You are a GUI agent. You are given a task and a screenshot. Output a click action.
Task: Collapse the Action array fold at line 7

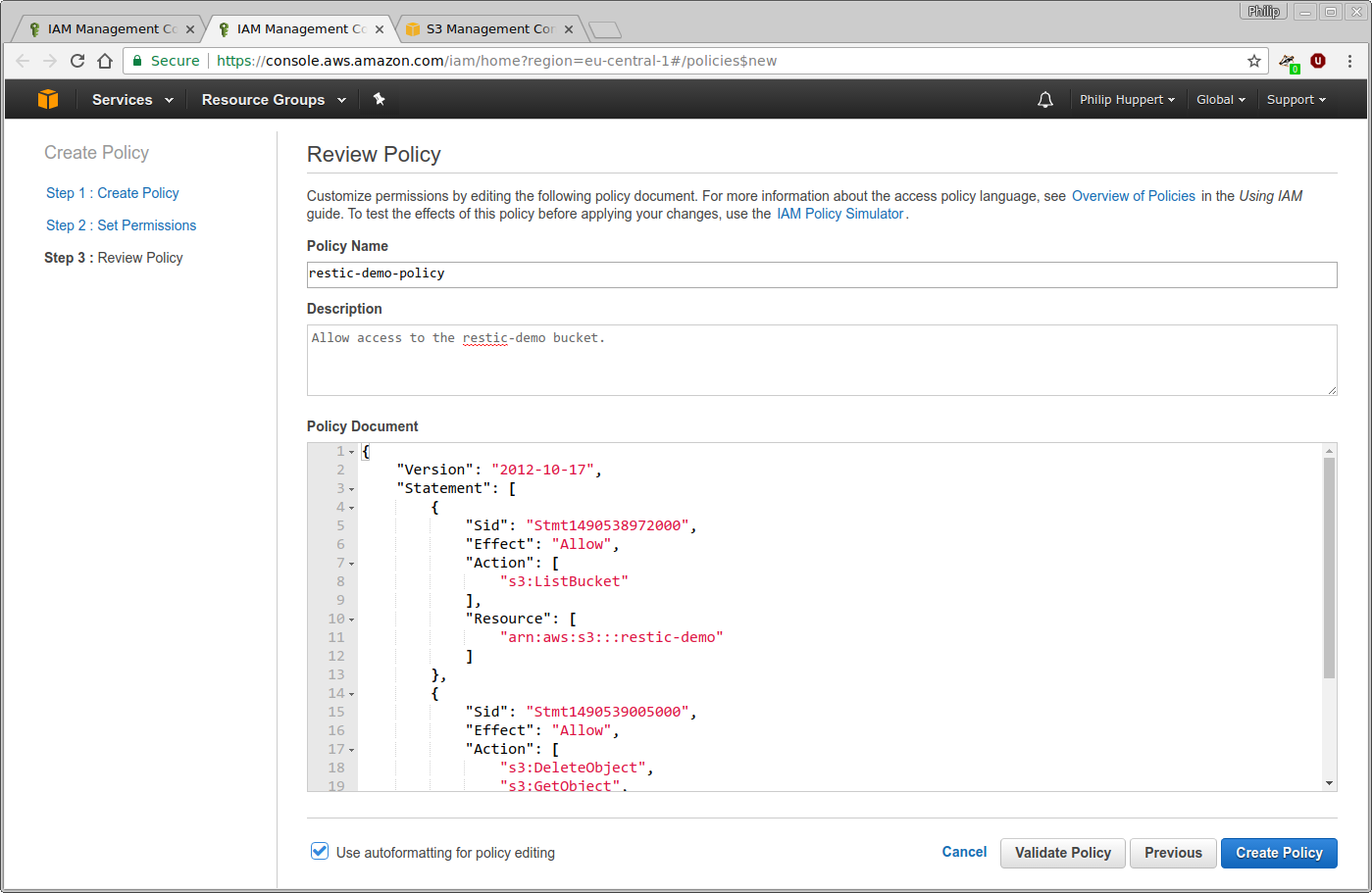click(x=352, y=564)
